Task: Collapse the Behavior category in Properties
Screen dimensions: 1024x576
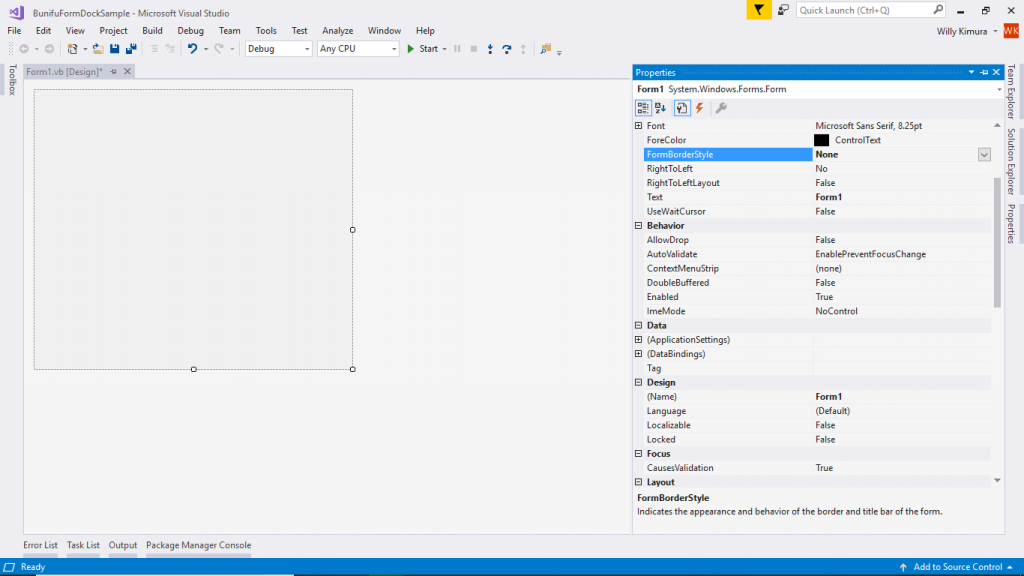Action: point(640,225)
